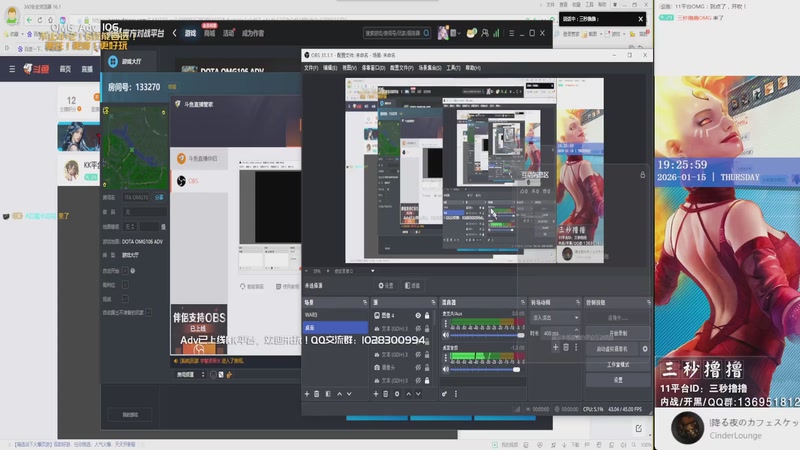Screen dimensions: 800x450
Task: Pop out the 混音器 dock panel
Action: point(522,303)
